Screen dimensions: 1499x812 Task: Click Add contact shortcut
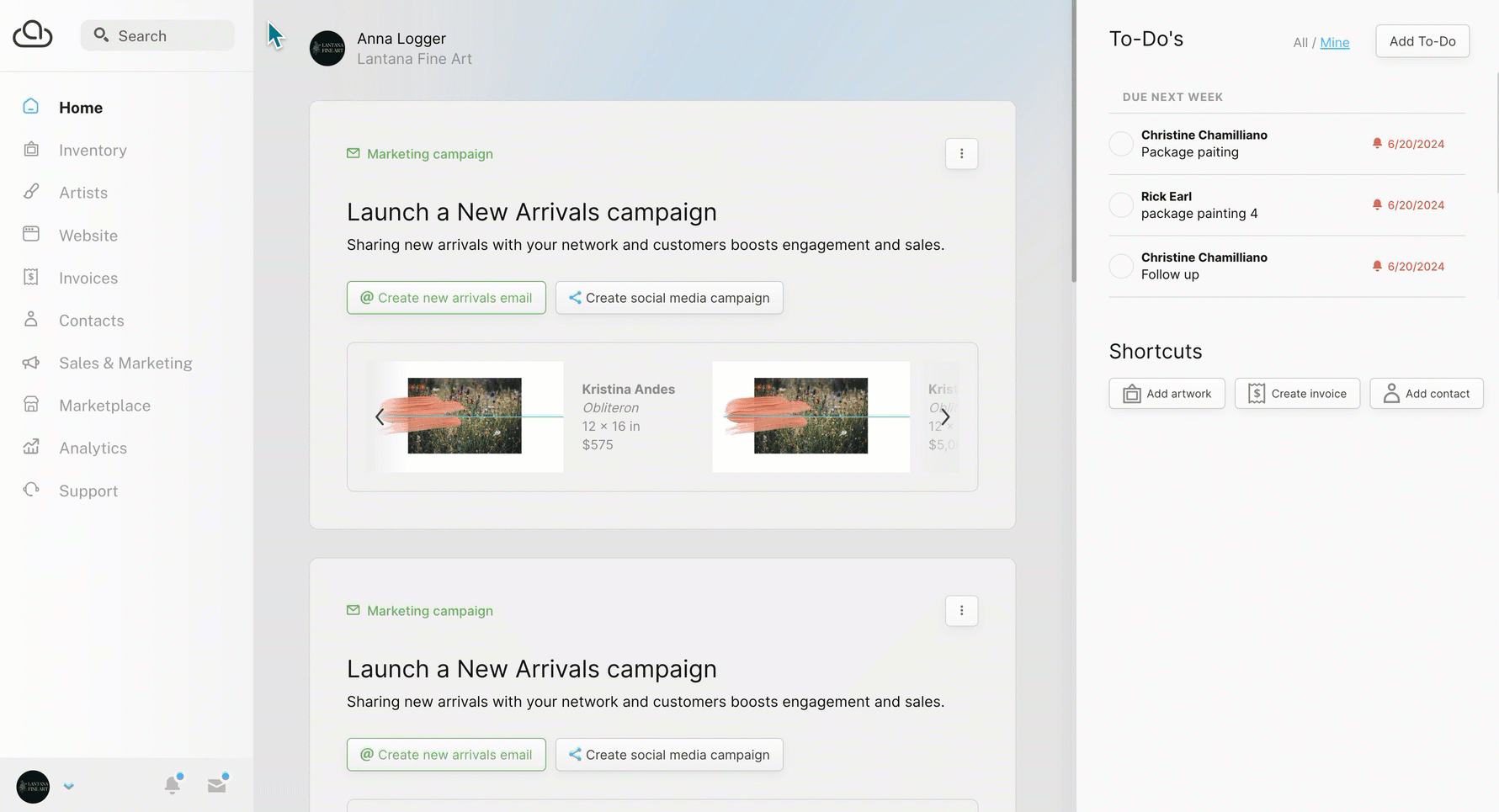(1427, 393)
